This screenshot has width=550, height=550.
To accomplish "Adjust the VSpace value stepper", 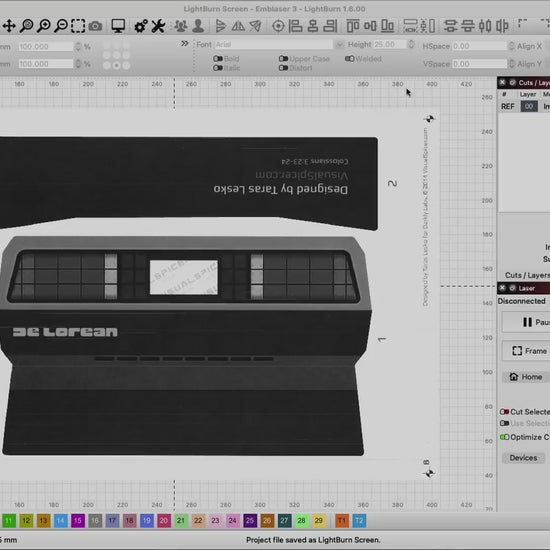I will 511,64.
